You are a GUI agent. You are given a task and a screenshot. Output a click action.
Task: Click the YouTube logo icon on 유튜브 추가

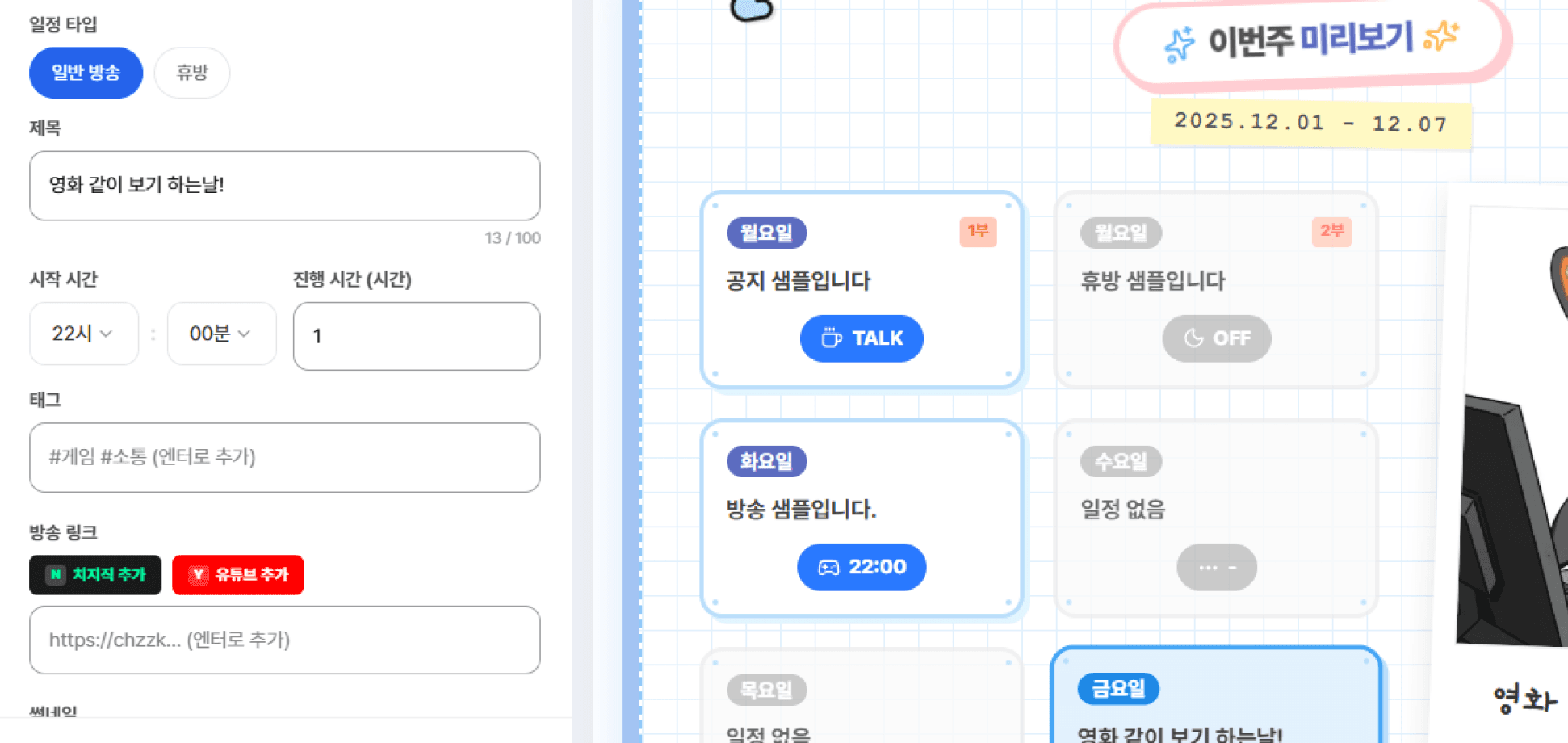[196, 574]
